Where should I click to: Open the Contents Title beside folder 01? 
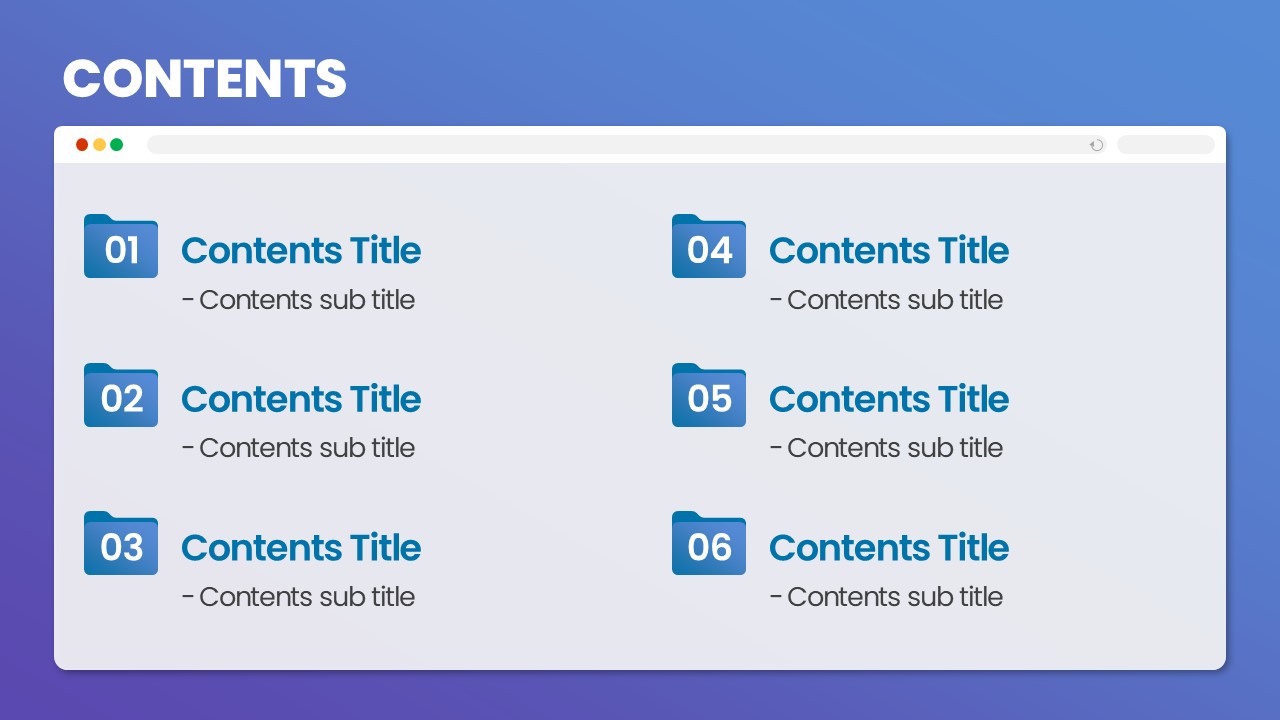(301, 250)
